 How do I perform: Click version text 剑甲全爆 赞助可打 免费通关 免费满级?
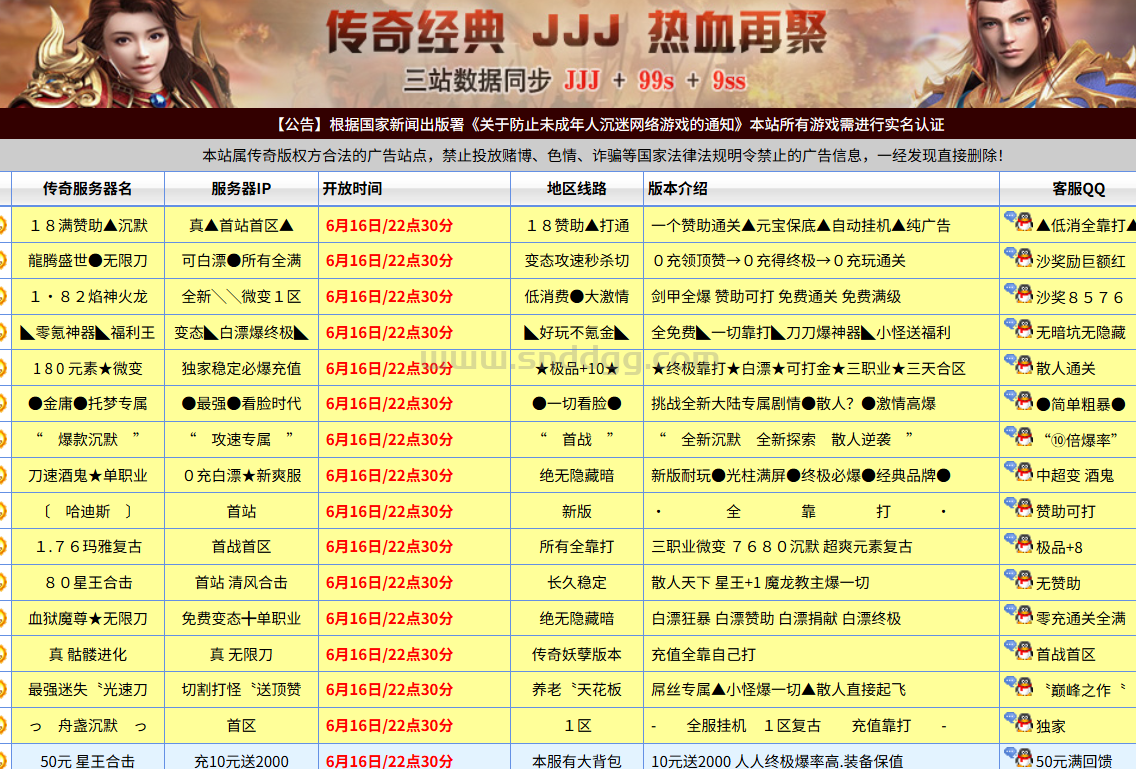pyautogui.click(x=776, y=296)
